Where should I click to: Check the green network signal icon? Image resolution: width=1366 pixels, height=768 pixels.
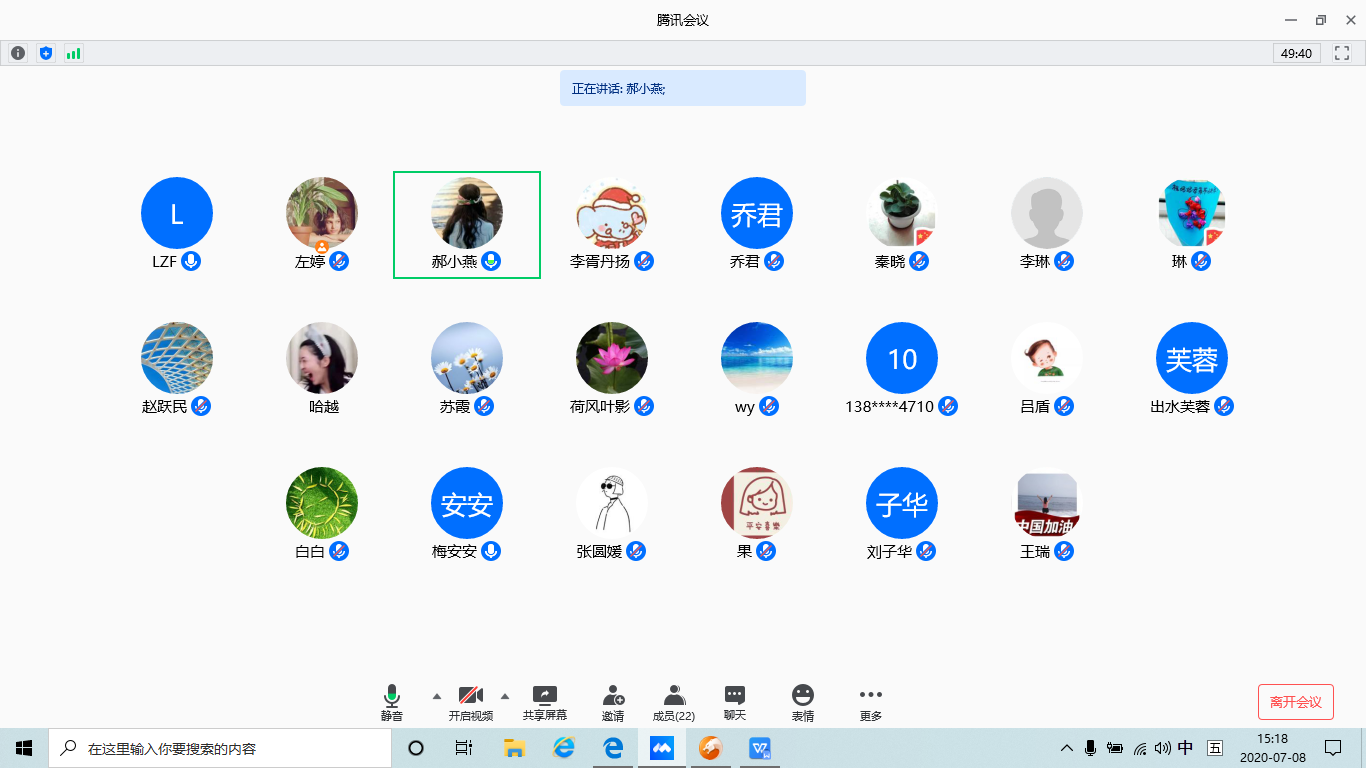73,53
